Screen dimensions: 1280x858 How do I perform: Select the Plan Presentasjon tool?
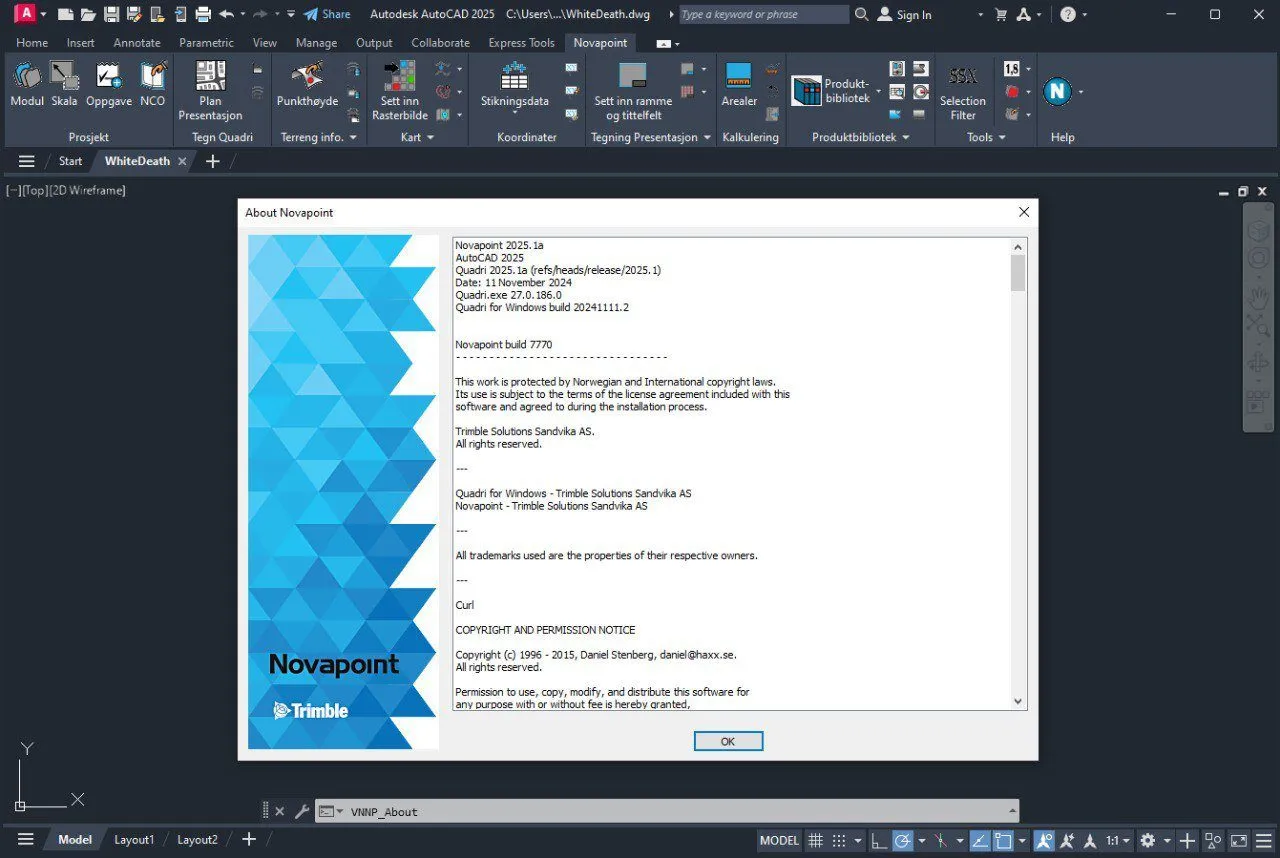coord(209,87)
